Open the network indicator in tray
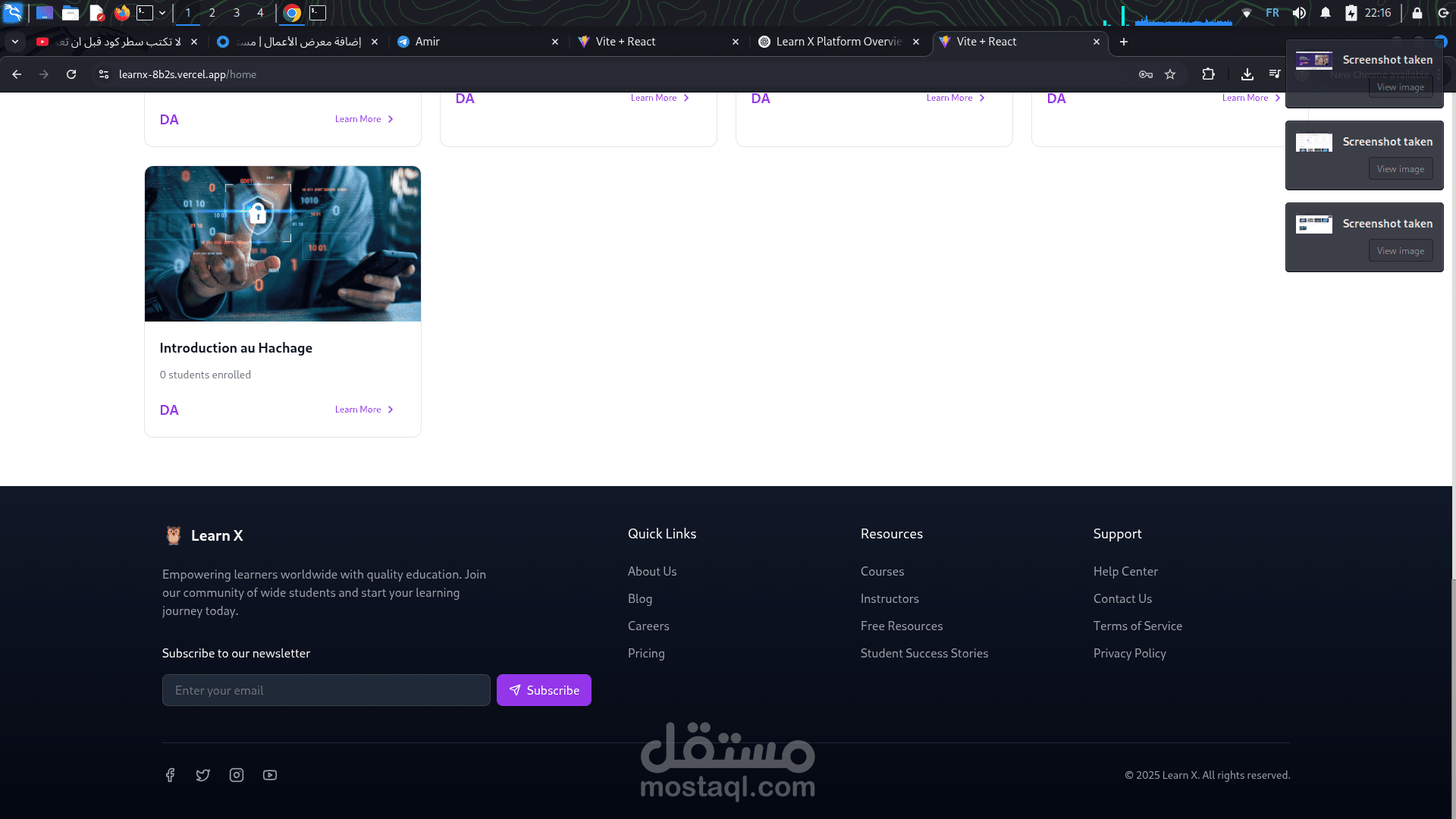Viewport: 1456px width, 819px height. point(1247,13)
